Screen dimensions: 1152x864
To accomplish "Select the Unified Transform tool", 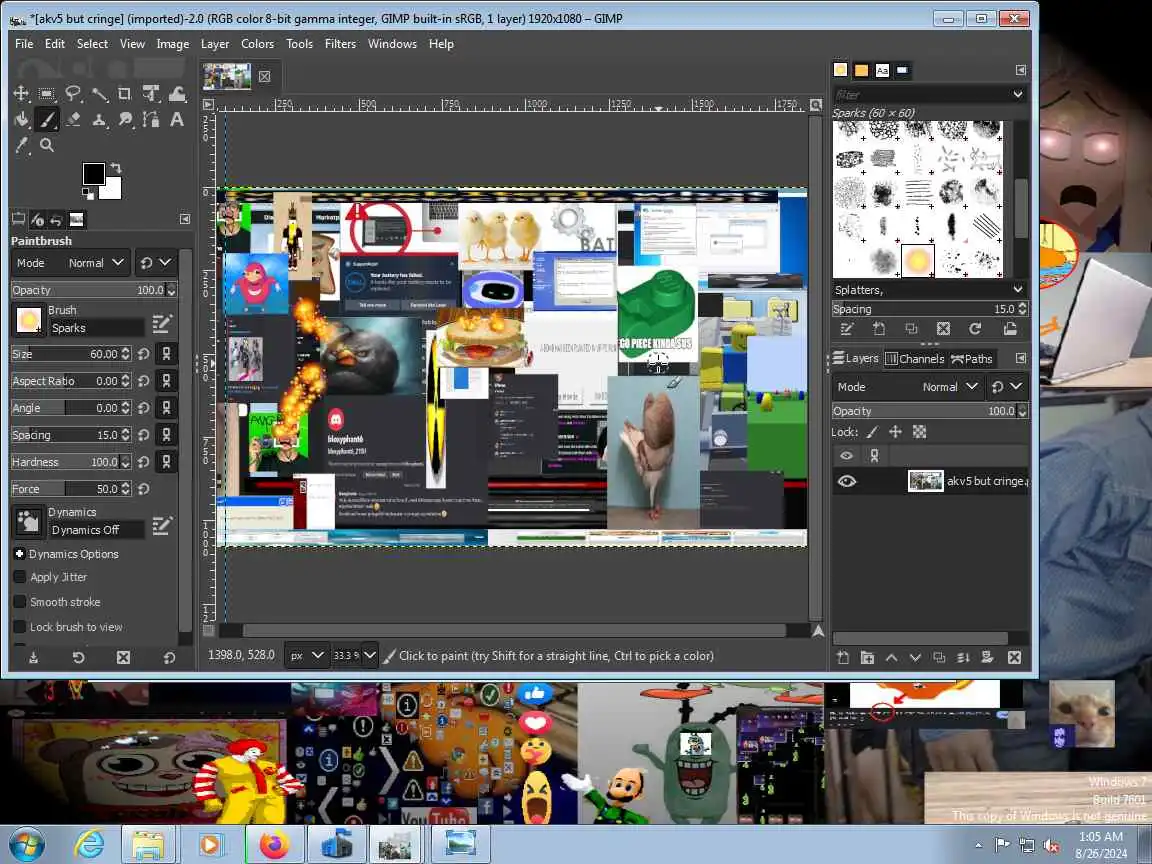I will tap(151, 93).
